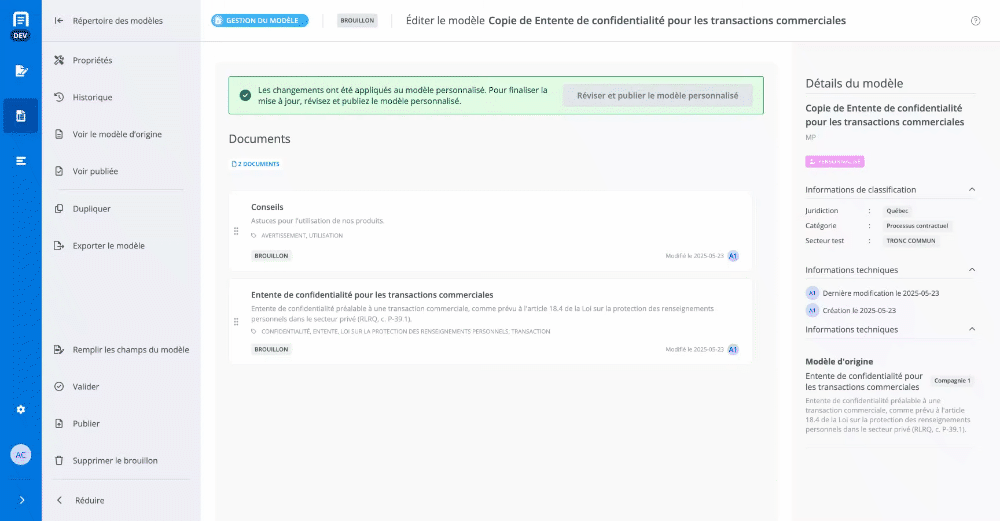Open the document edit icon in sidebar
The width and height of the screenshot is (1000, 521).
coord(21,71)
